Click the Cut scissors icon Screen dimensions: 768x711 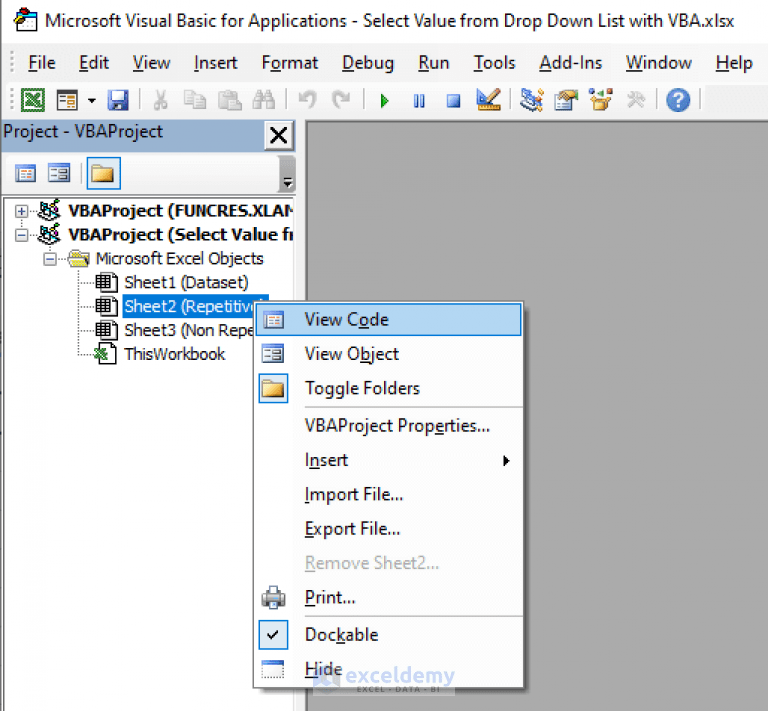(160, 100)
